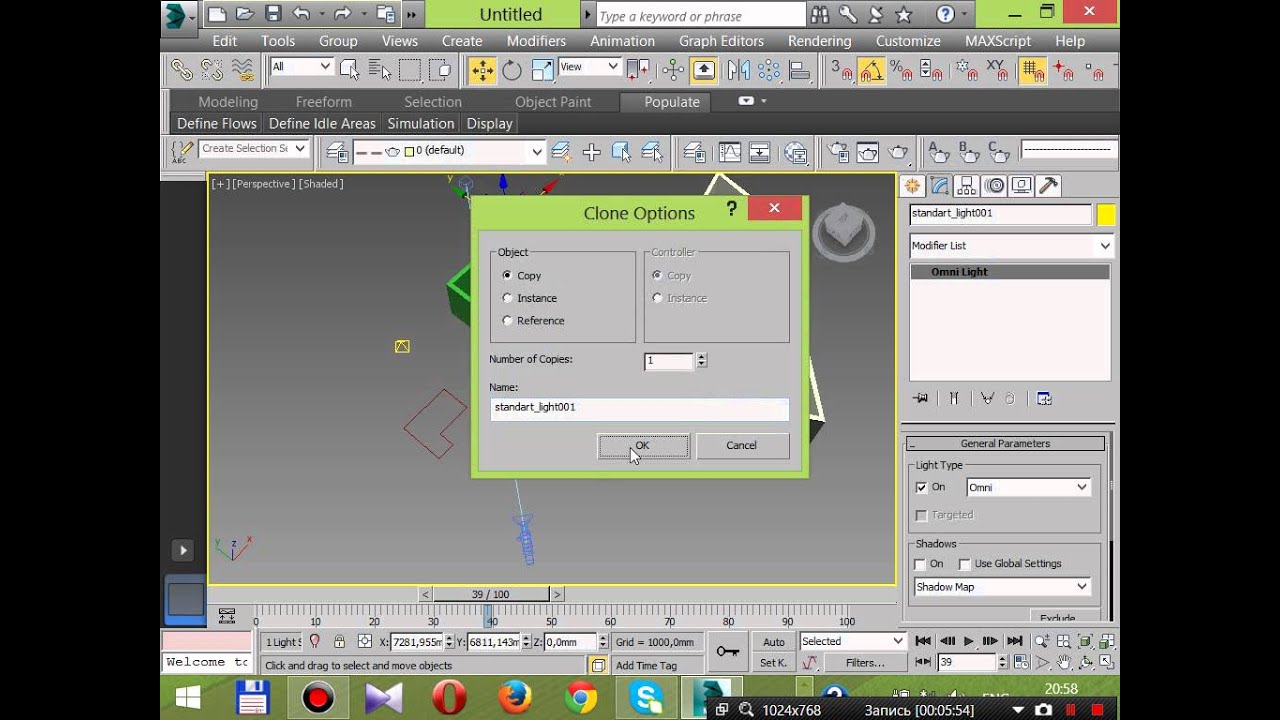The height and width of the screenshot is (720, 1280).
Task: Click Cancel in Clone Options dialog
Action: 742,446
